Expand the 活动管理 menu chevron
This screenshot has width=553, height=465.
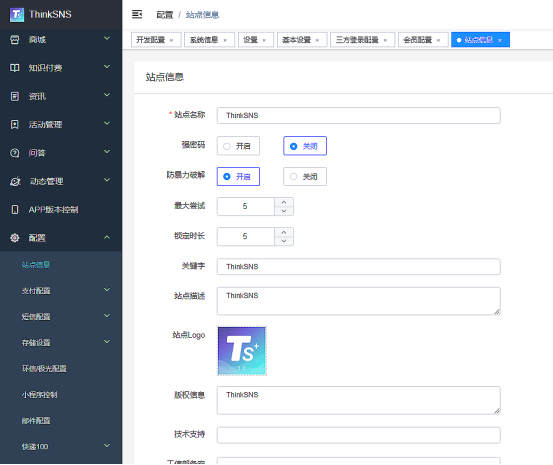(x=107, y=123)
